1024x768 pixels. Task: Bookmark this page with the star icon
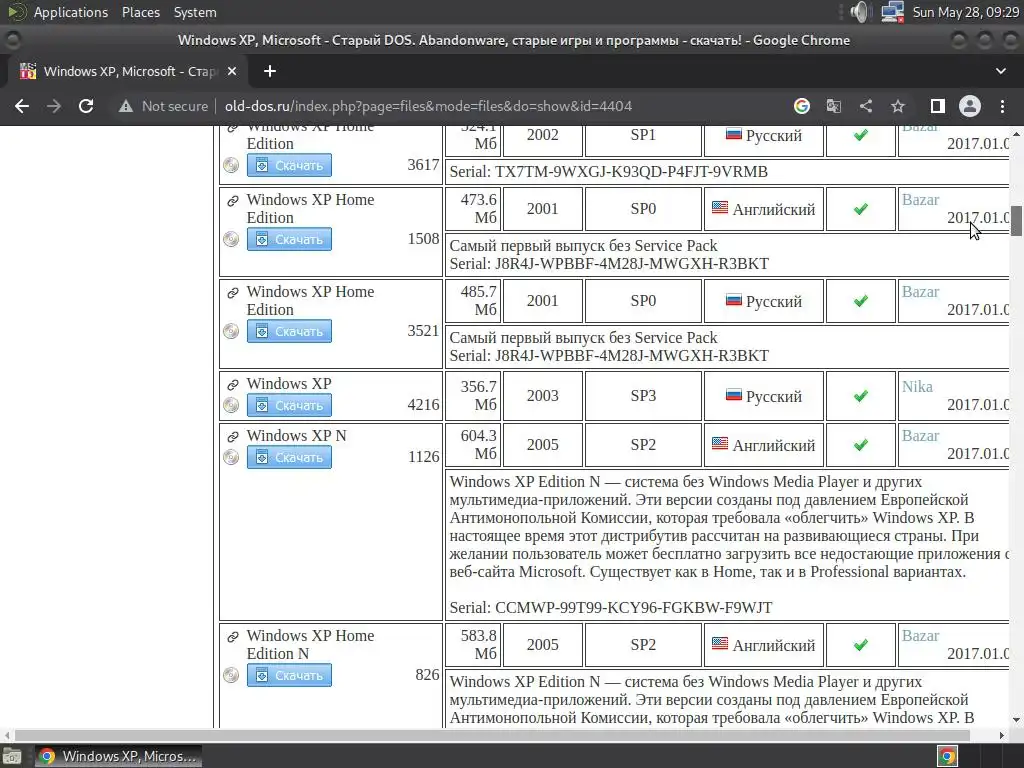coord(898,106)
